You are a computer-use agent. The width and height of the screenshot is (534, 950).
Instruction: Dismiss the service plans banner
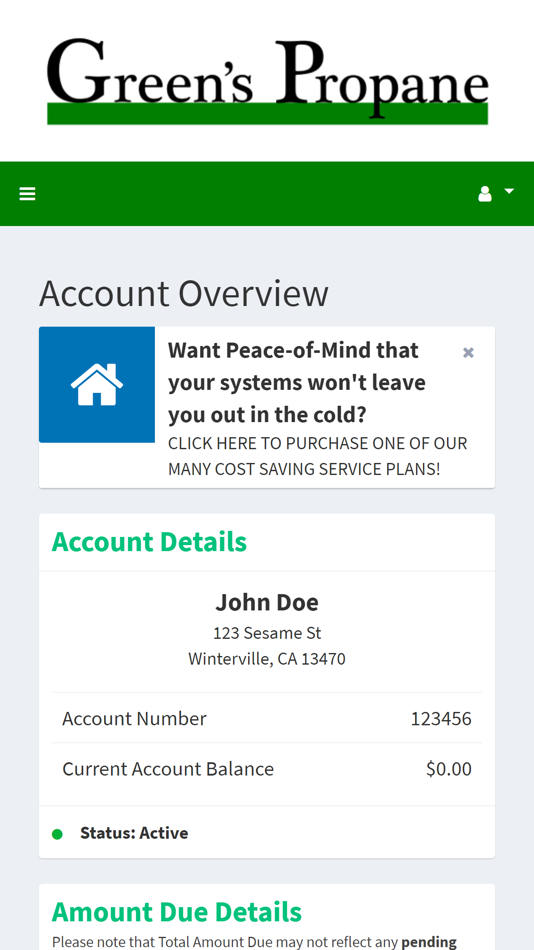(x=468, y=353)
